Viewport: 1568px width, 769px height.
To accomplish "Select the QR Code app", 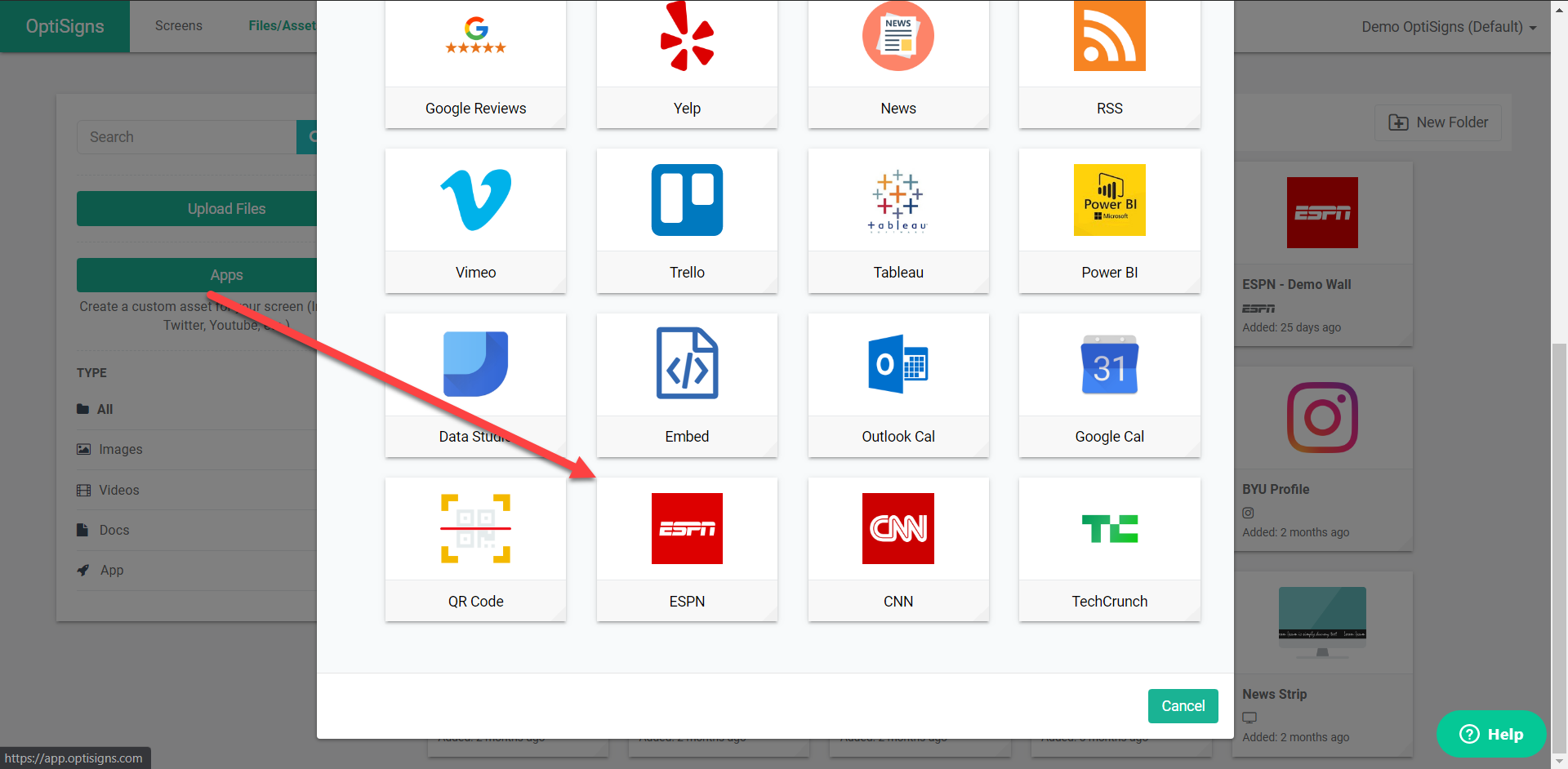I will pyautogui.click(x=475, y=549).
